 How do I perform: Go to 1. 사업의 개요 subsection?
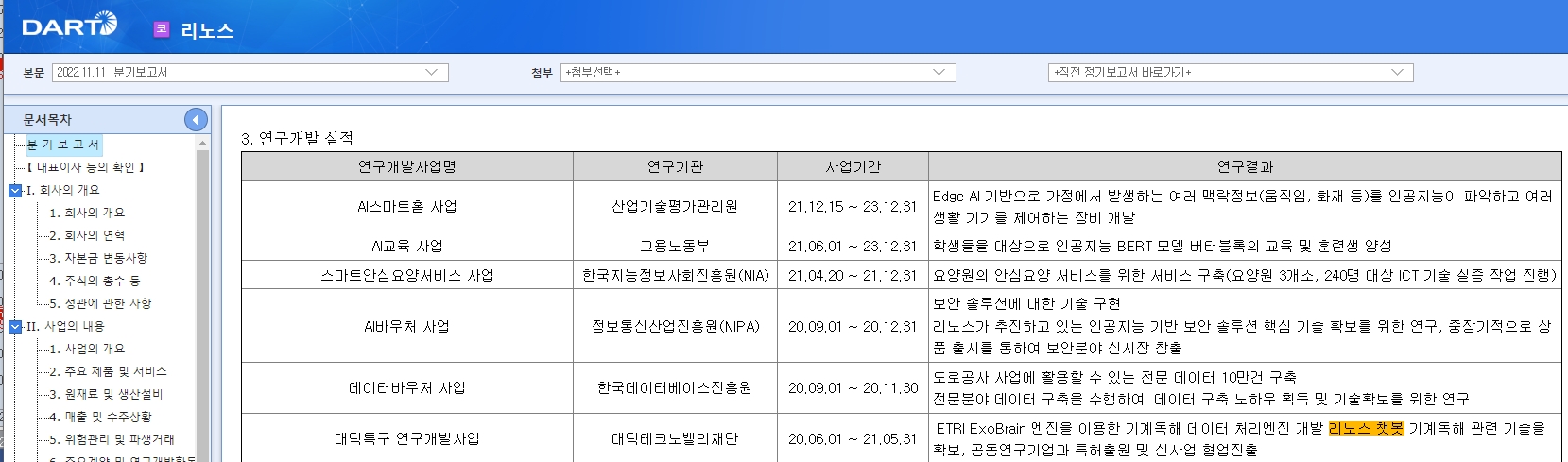(x=87, y=349)
